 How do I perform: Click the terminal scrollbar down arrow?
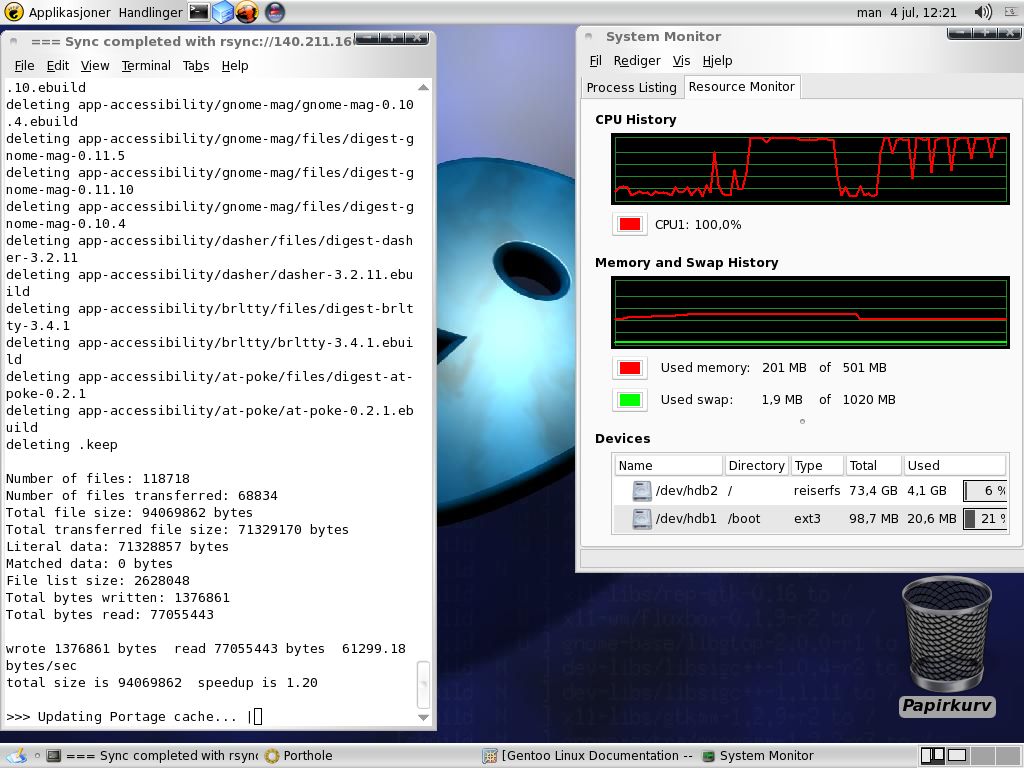coord(423,717)
